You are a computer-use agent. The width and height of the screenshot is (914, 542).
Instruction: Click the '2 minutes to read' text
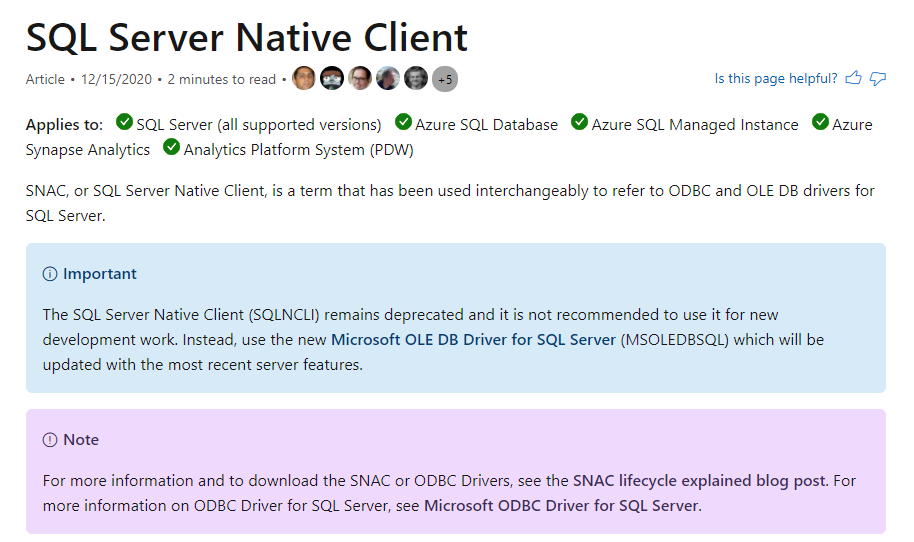click(222, 79)
